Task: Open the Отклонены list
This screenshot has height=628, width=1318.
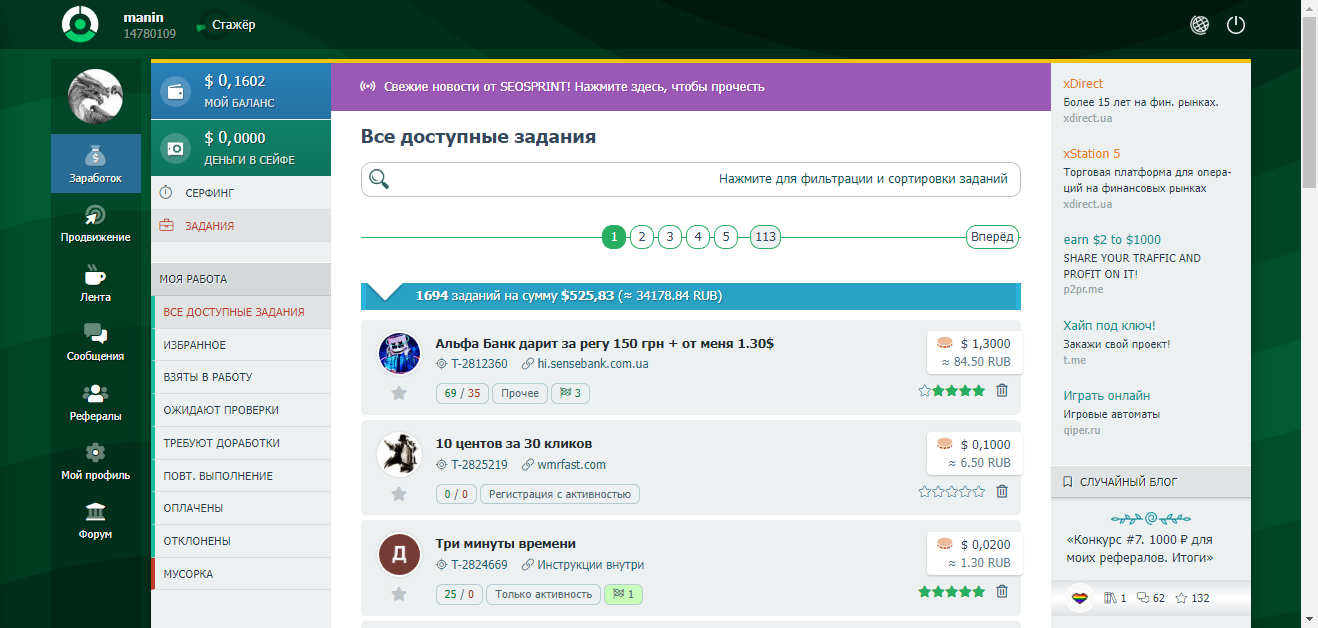Action: point(241,541)
